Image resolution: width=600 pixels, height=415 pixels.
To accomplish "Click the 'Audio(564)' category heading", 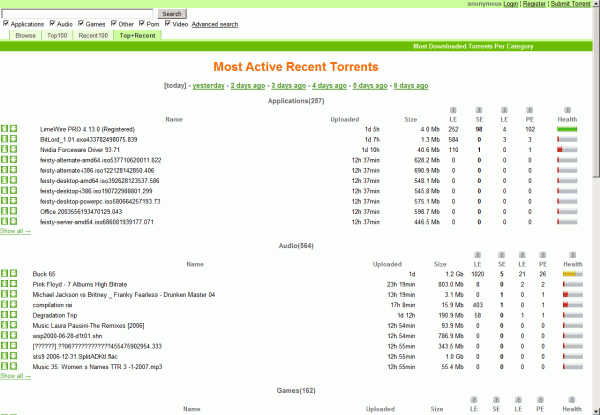I will coord(296,246).
